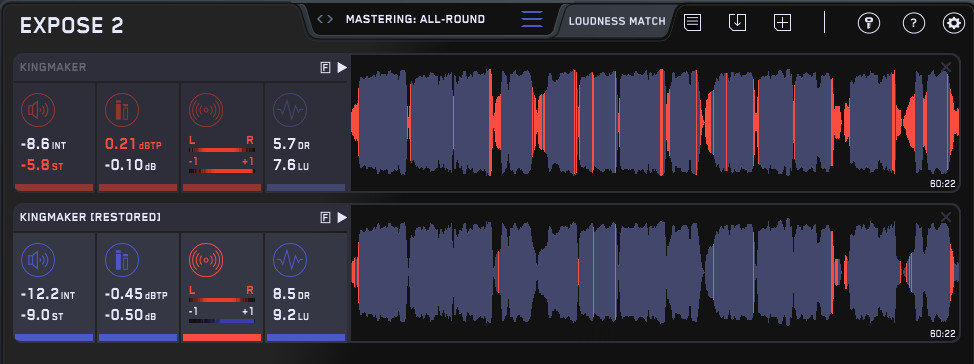Add a new track with plus icon
Image resolution: width=974 pixels, height=364 pixels.
(x=783, y=22)
